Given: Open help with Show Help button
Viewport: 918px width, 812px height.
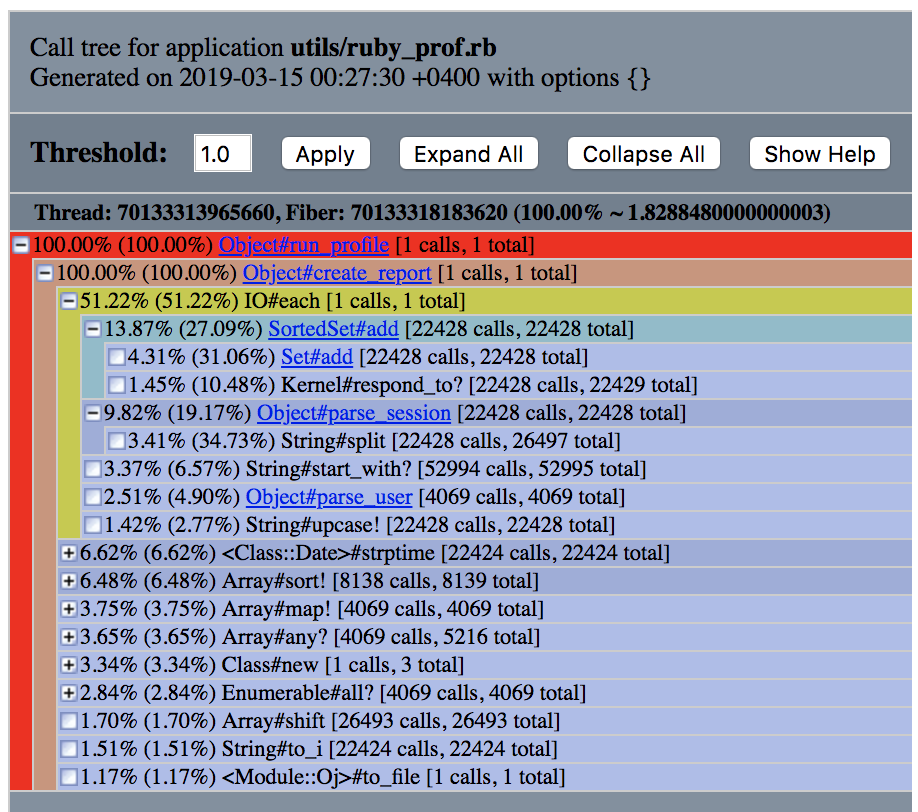Looking at the screenshot, I should (x=820, y=154).
